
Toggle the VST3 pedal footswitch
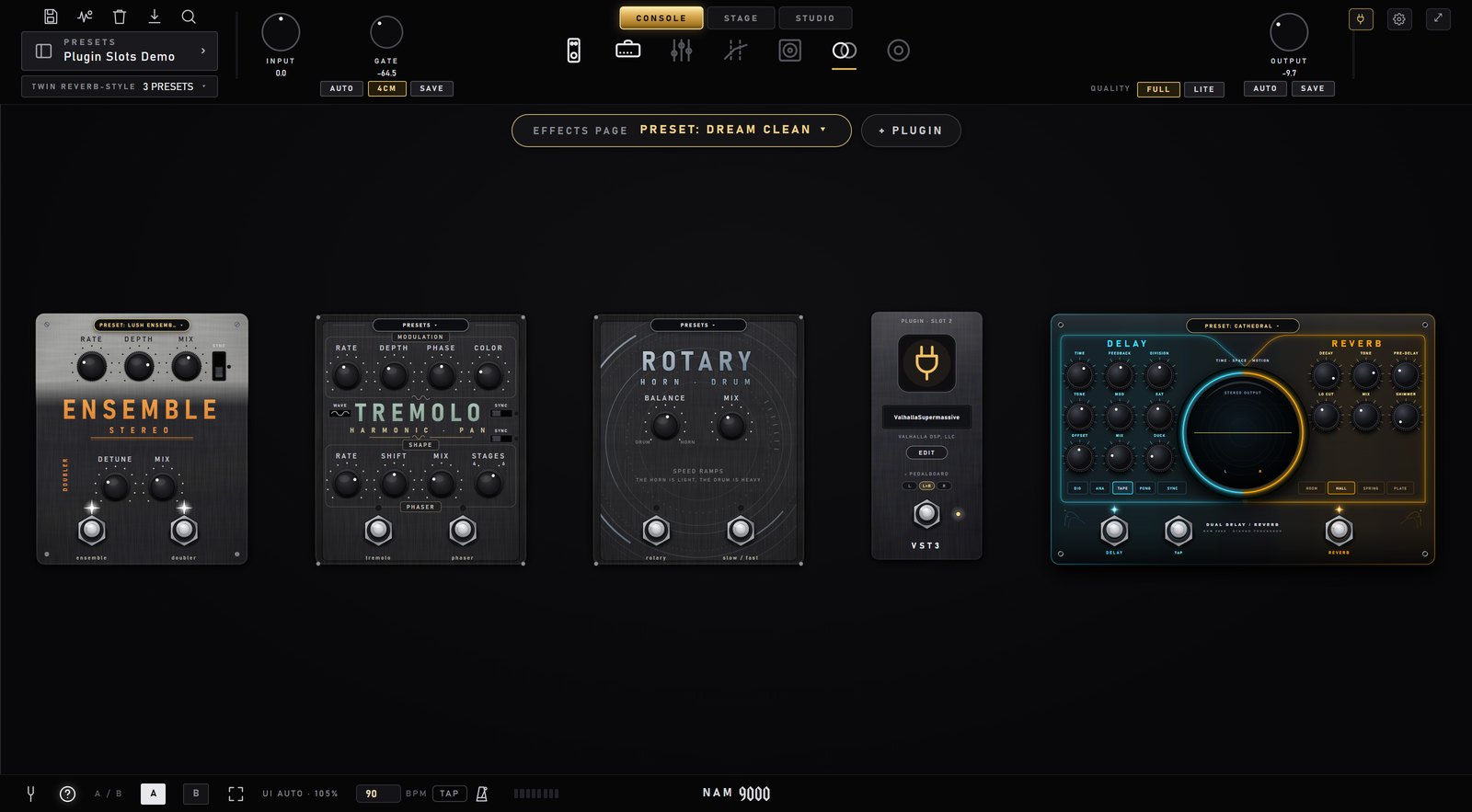[926, 513]
